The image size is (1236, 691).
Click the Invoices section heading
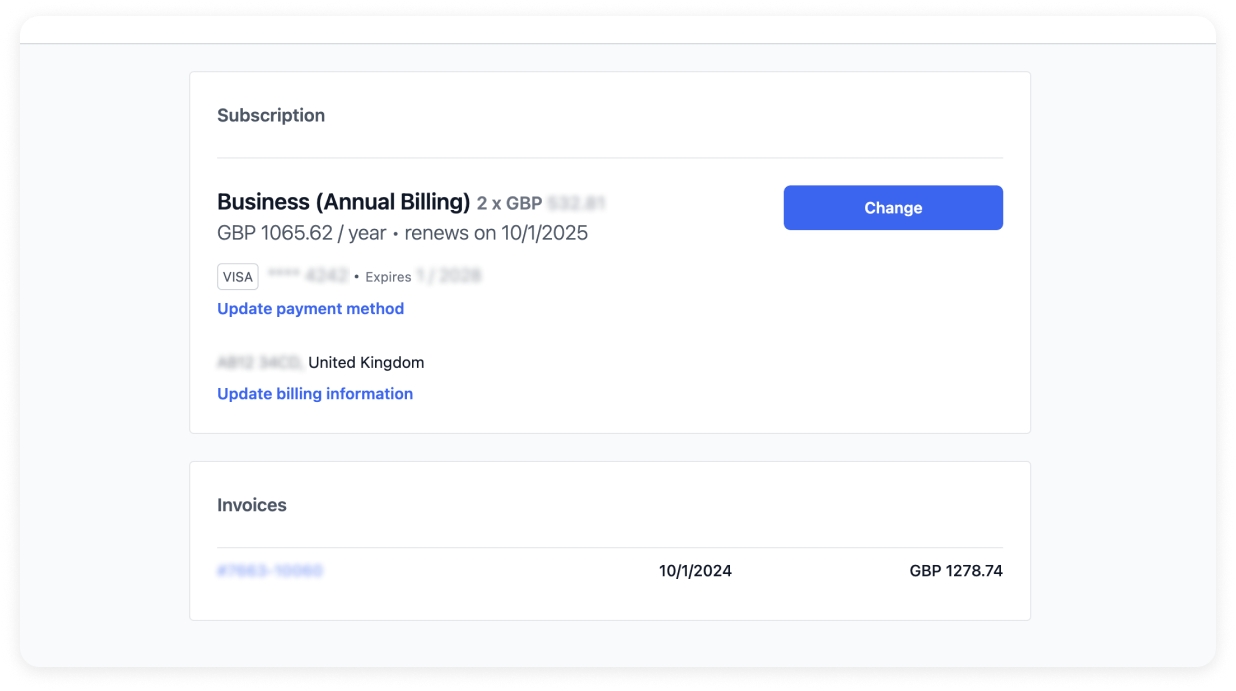point(252,505)
